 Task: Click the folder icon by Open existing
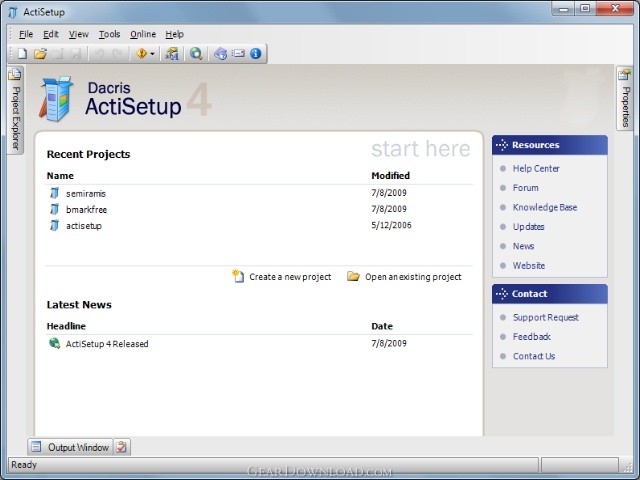pyautogui.click(x=353, y=276)
